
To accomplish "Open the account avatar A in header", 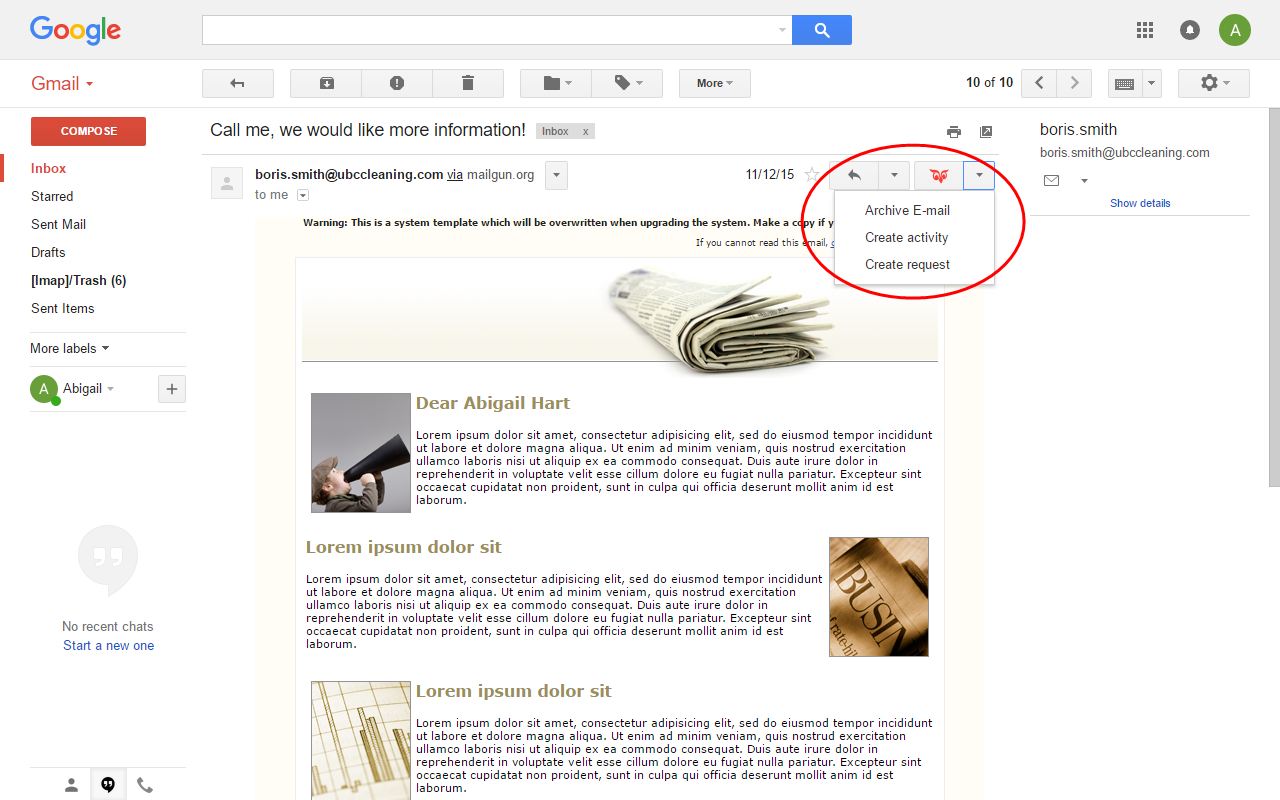I will pyautogui.click(x=1235, y=30).
